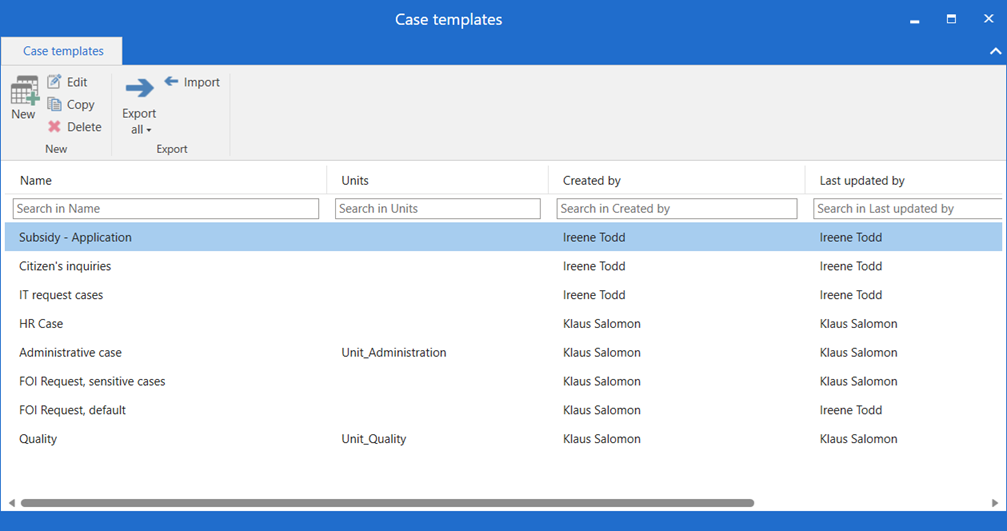Maximize the Case templates window
Viewport: 1007px width, 531px height.
coord(951,19)
